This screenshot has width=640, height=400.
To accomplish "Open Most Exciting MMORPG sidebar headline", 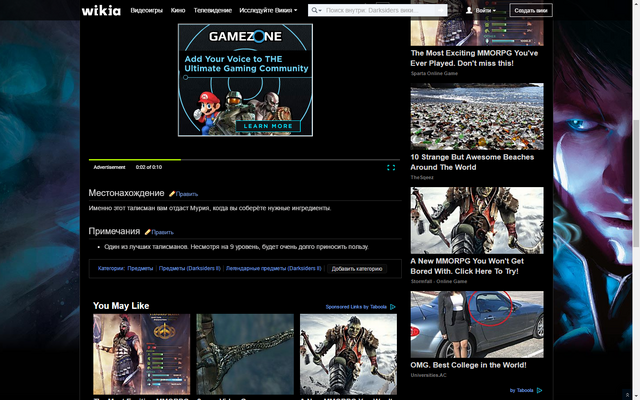I will [474, 58].
